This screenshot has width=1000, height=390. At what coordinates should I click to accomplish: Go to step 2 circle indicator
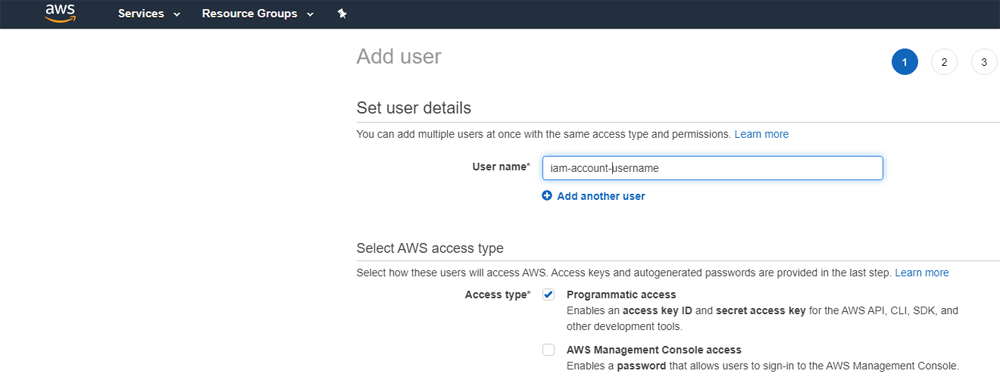click(x=944, y=62)
